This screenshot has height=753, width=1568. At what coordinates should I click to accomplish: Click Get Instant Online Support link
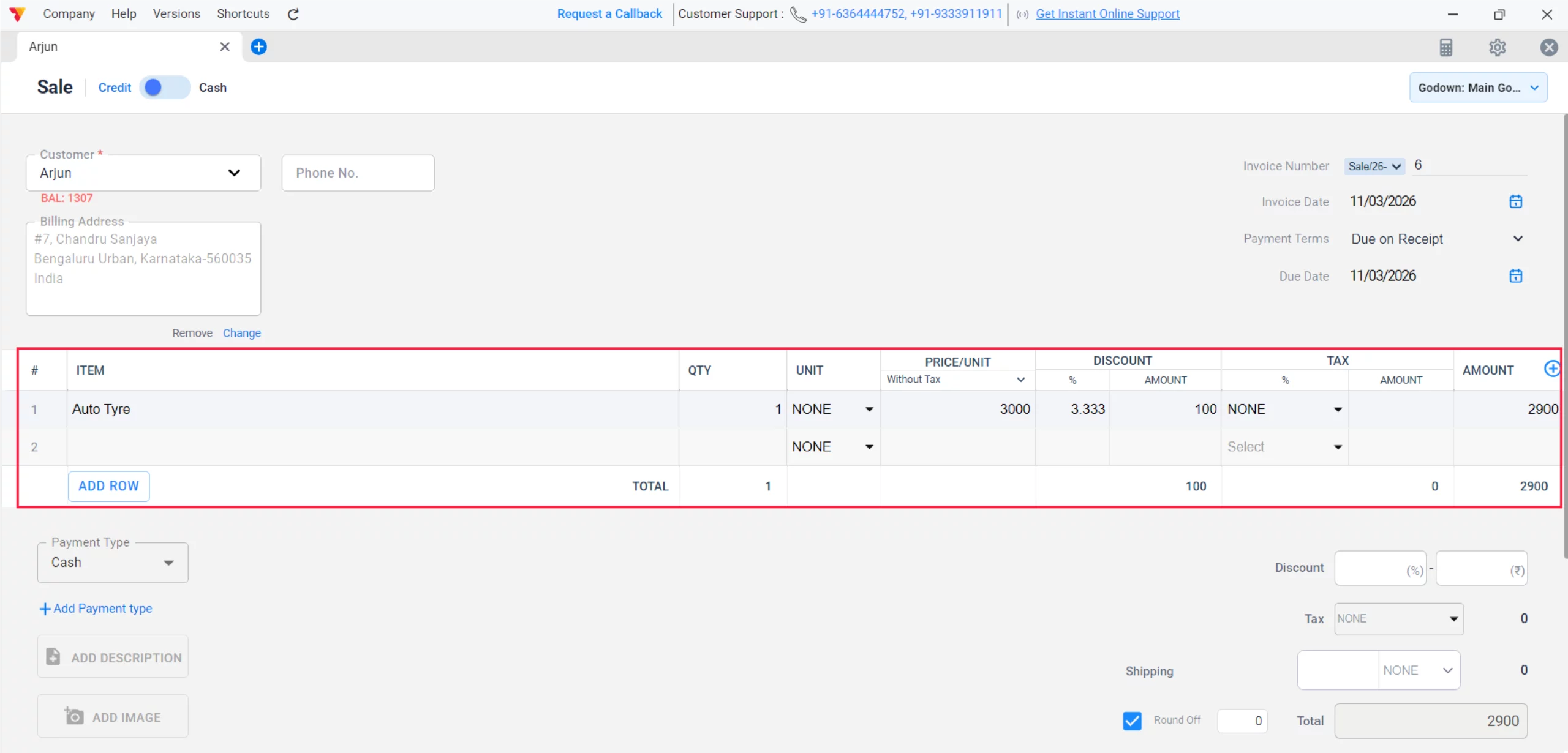point(1107,13)
